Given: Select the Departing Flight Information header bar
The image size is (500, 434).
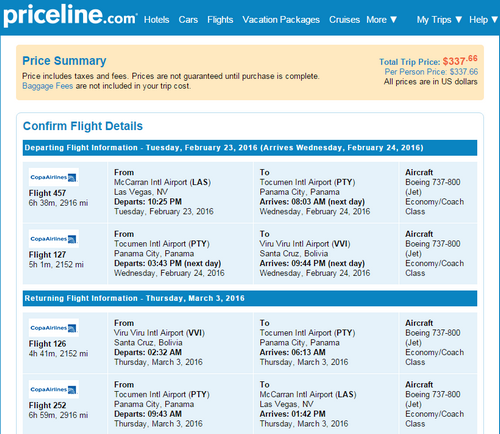Looking at the screenshot, I should tap(250, 148).
